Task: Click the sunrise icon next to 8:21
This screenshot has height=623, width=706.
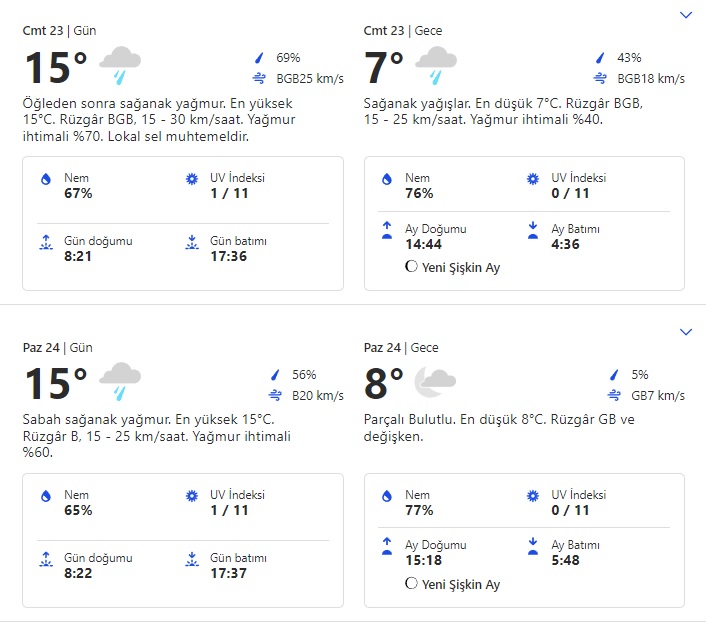Action: click(x=46, y=242)
